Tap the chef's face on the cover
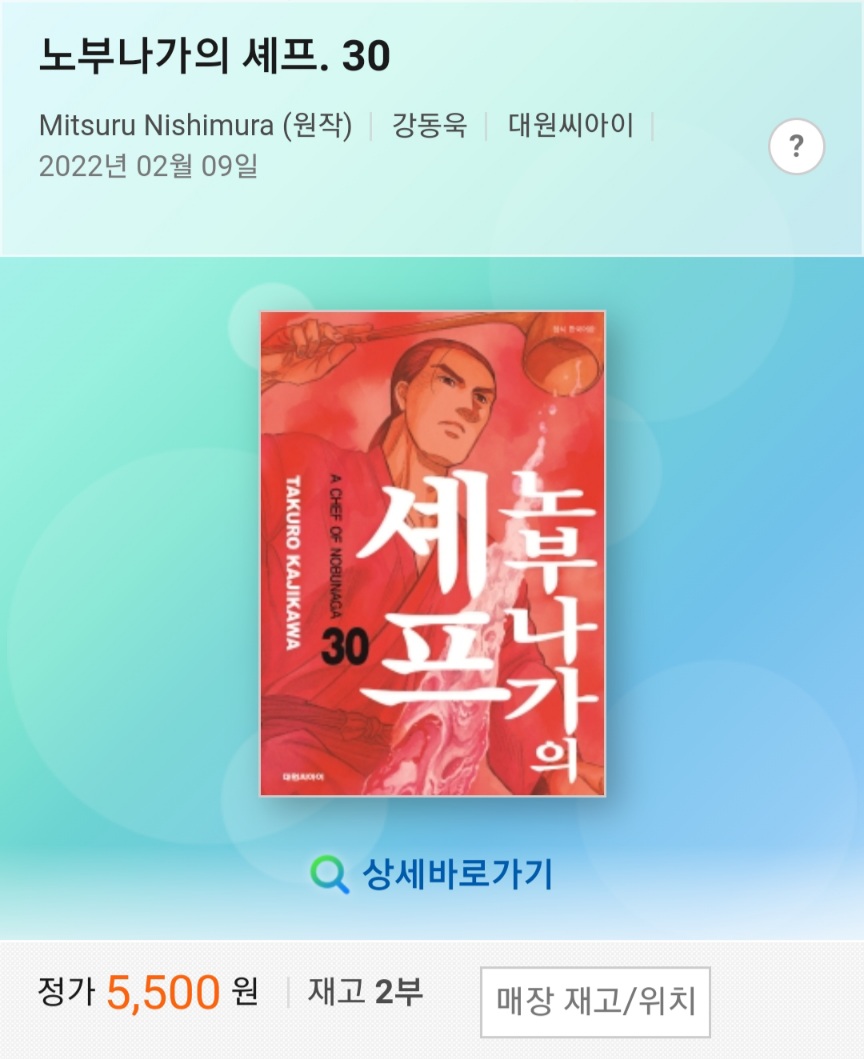864x1059 pixels. (453, 397)
